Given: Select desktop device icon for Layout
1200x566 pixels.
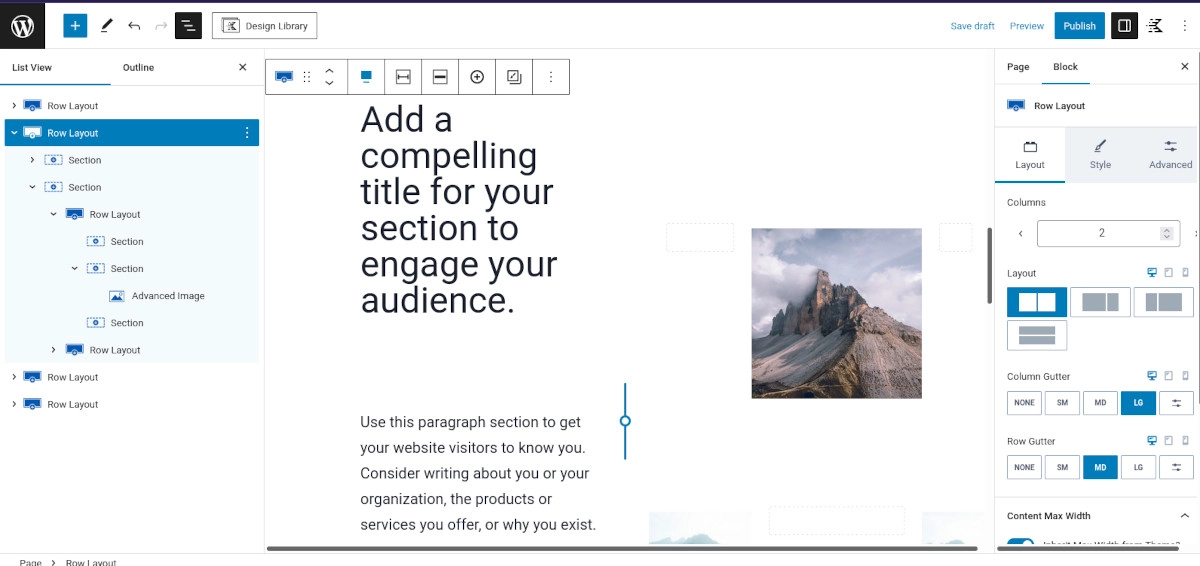Looking at the screenshot, I should pos(1152,273).
